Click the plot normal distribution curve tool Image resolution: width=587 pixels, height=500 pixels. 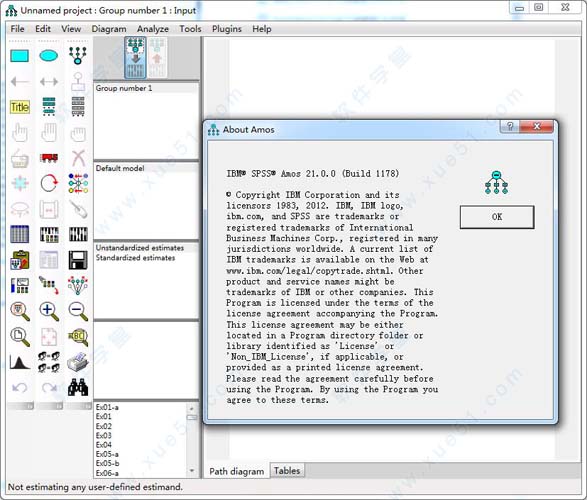[x=19, y=362]
